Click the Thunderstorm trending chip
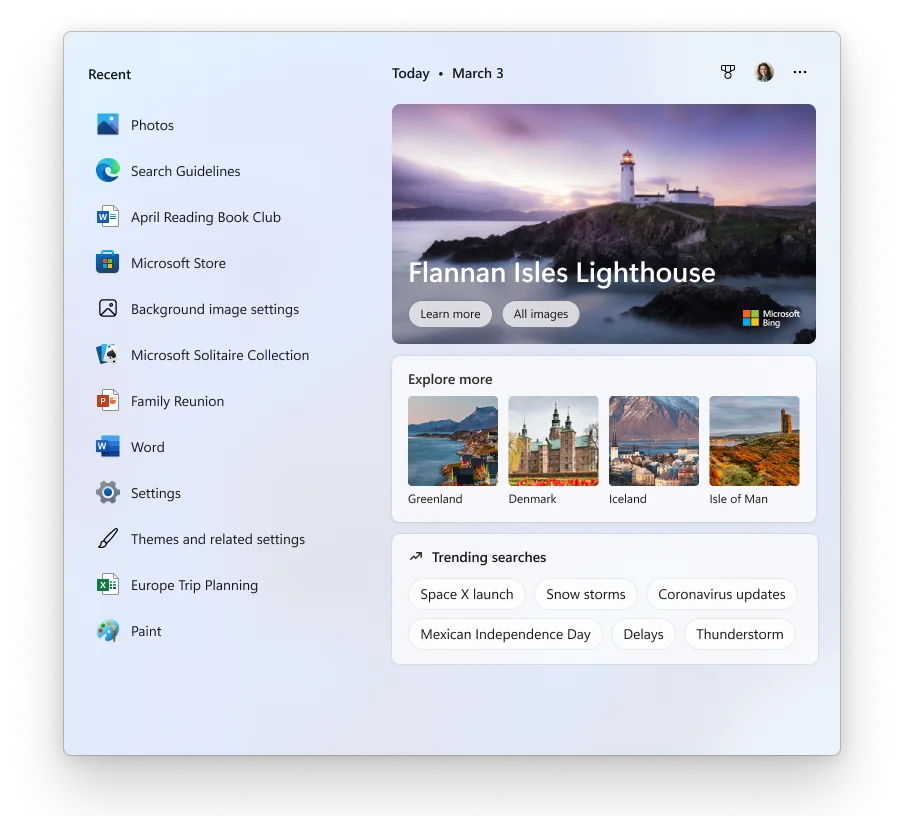Image resolution: width=904 pixels, height=816 pixels. (740, 634)
